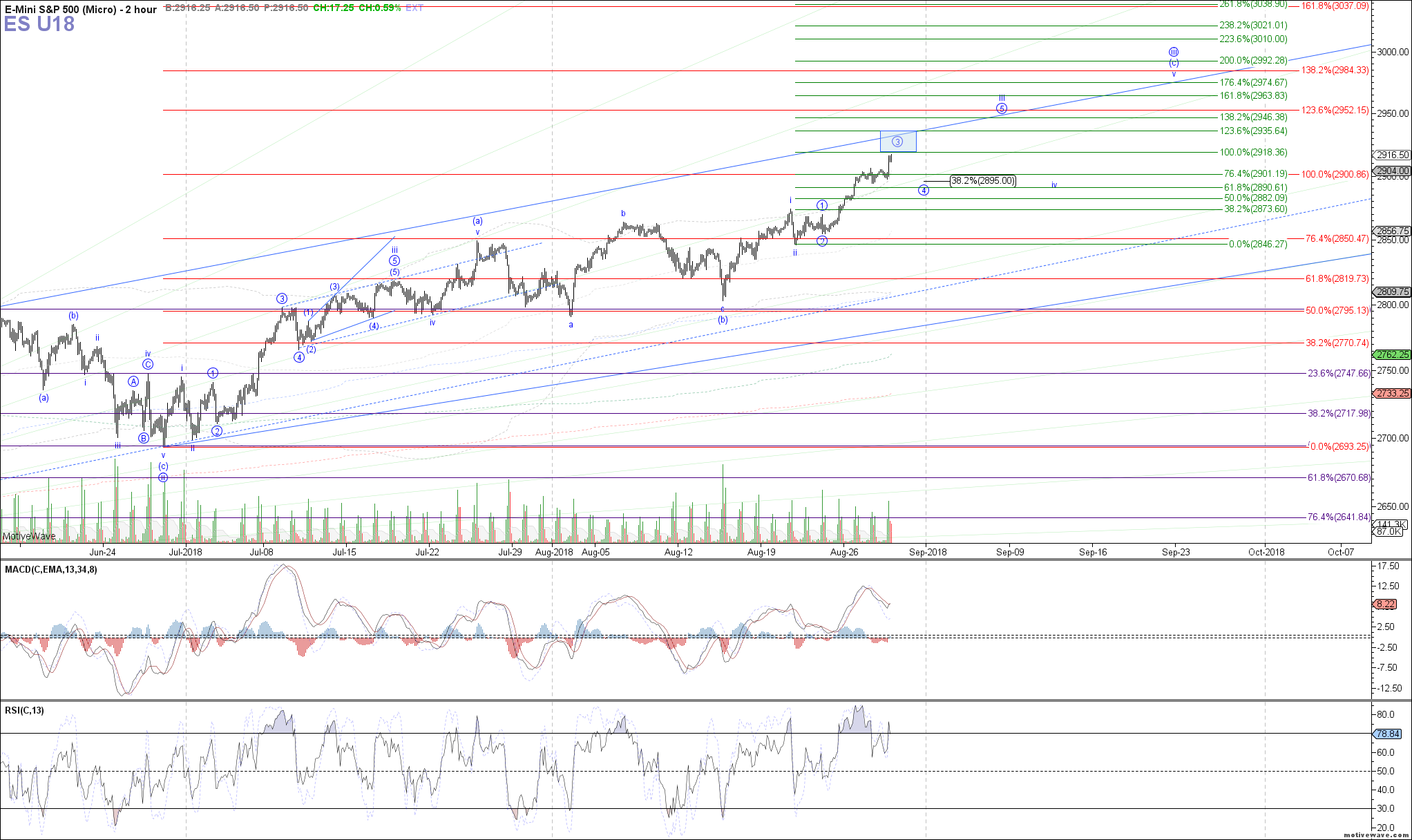
Task: Click the 80.0 RSI axis value
Action: click(1386, 714)
